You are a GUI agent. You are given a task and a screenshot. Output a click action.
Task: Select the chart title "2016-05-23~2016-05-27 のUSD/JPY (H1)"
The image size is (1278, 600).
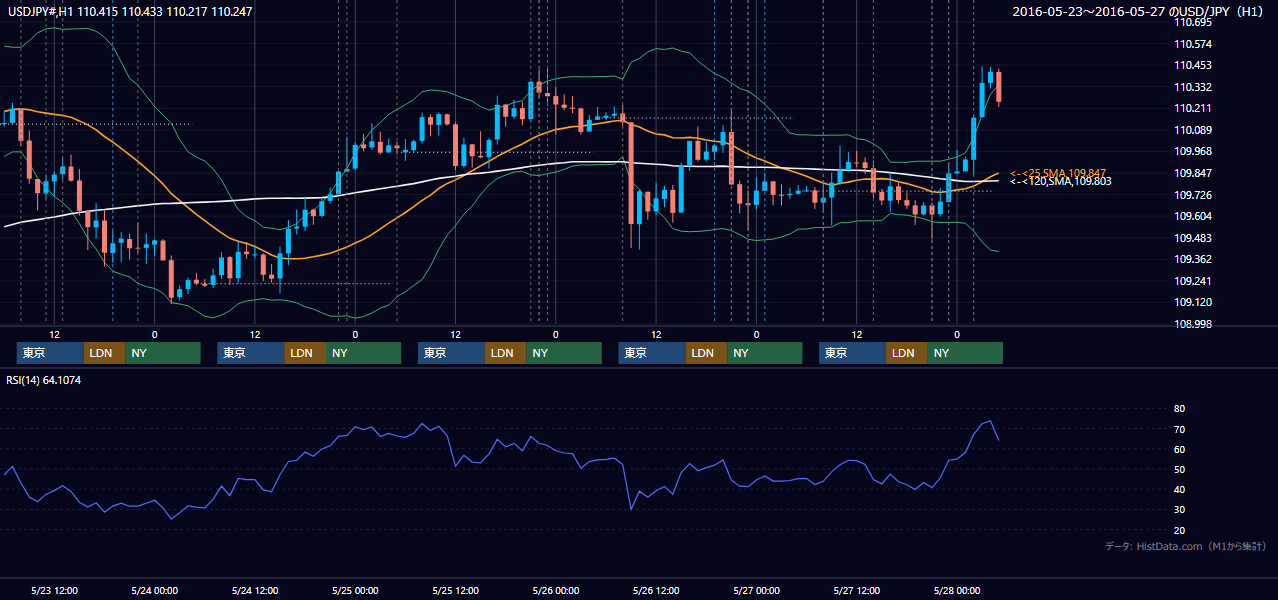pyautogui.click(x=1137, y=12)
